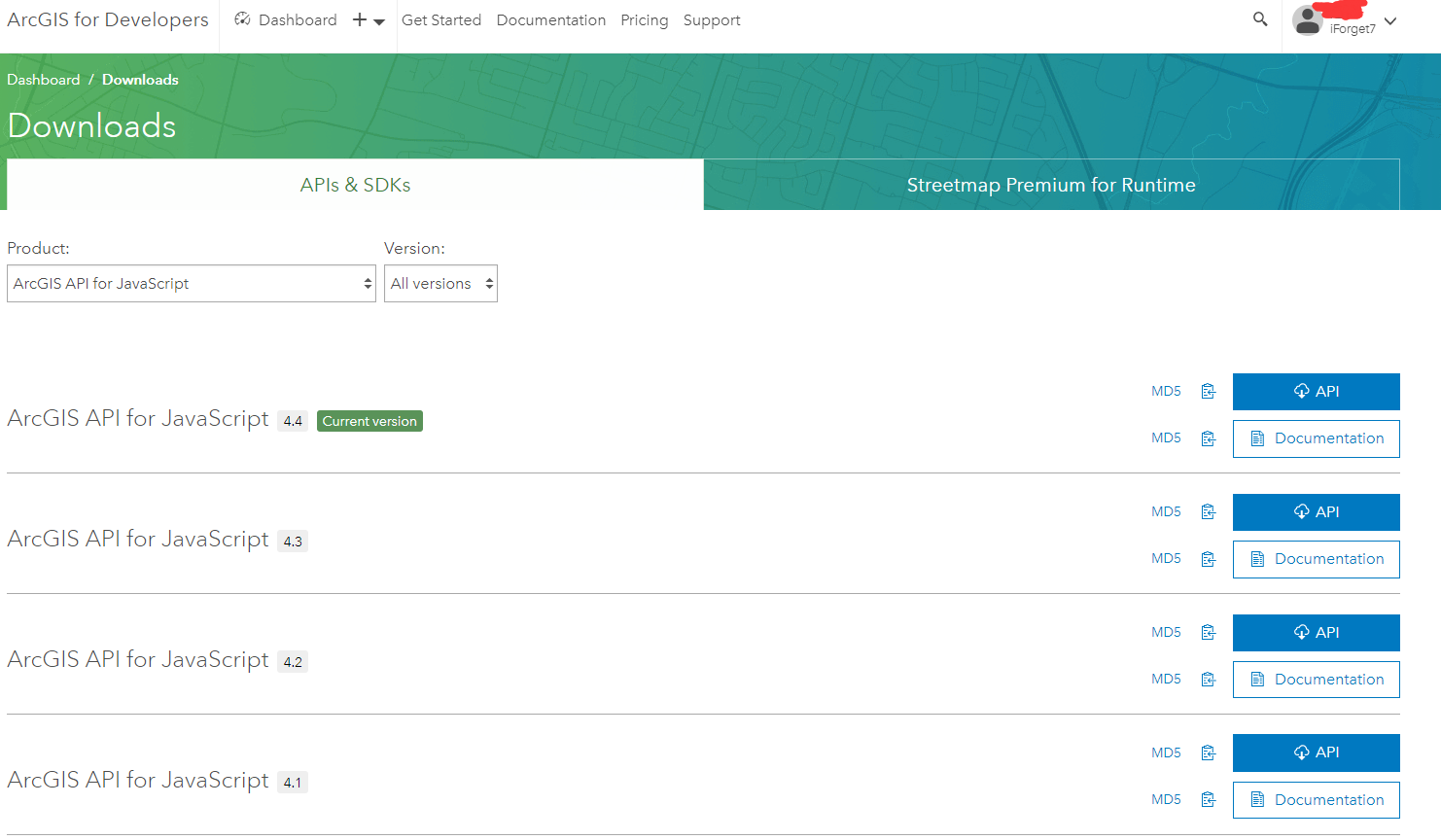Click the 4.1 version badge

[293, 783]
